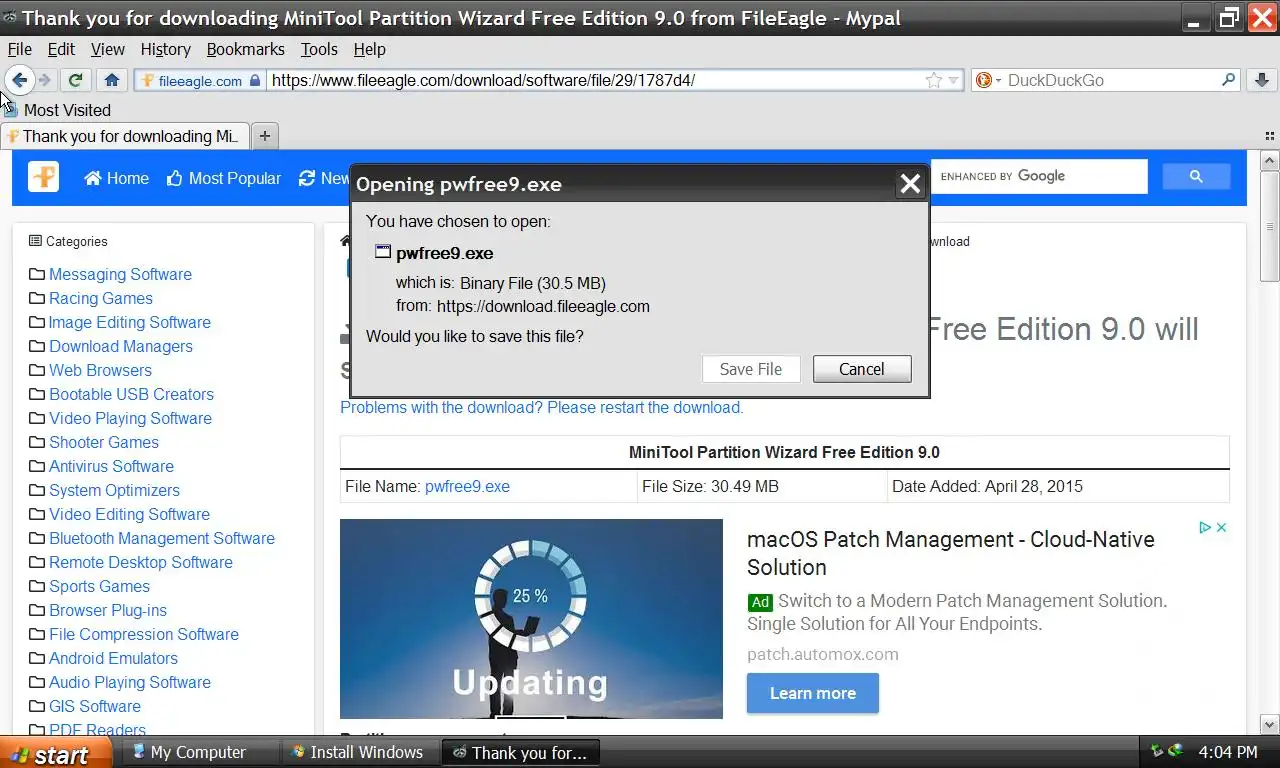Open System Optimizers category

click(x=114, y=490)
